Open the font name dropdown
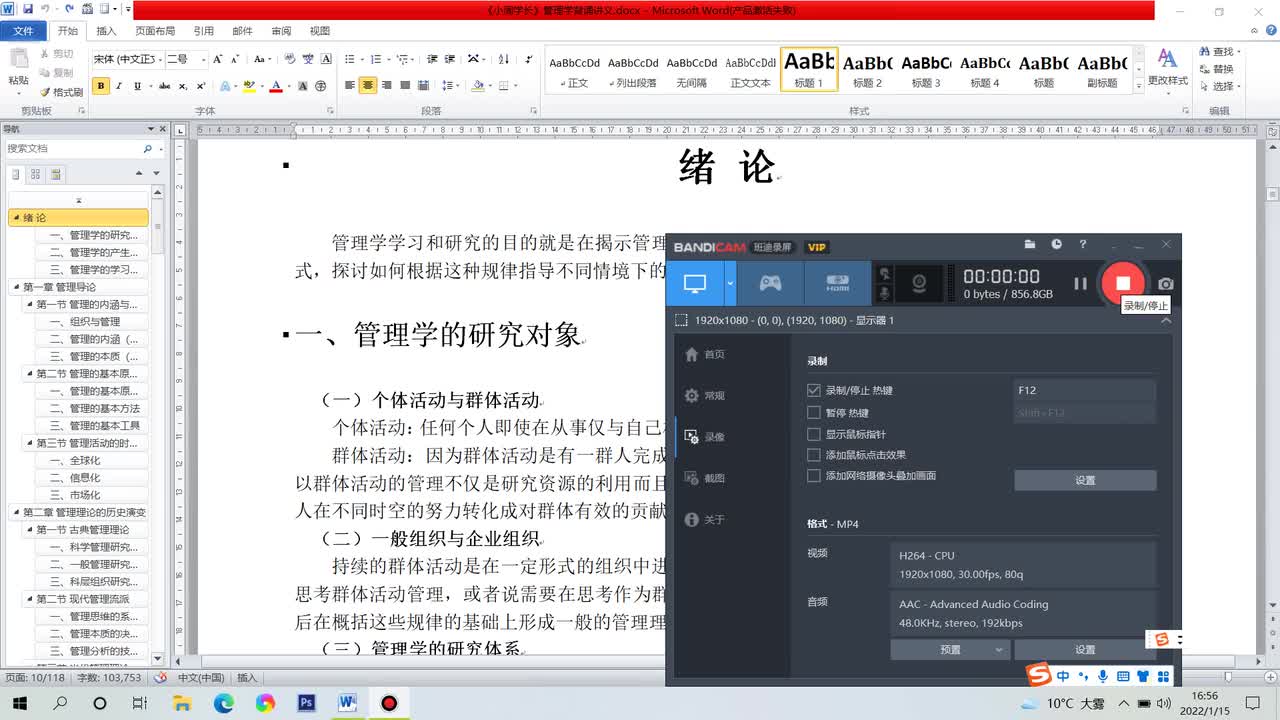The height and width of the screenshot is (720, 1280). tap(159, 59)
